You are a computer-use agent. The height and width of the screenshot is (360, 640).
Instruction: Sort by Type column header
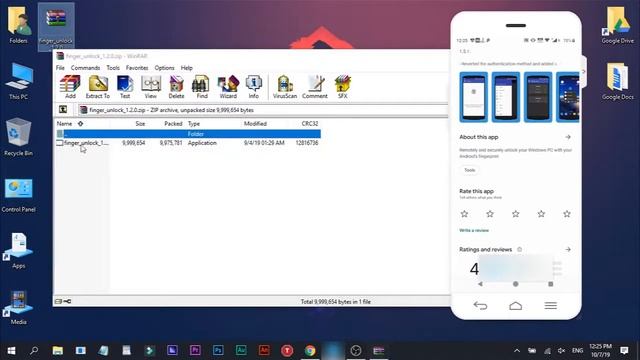[x=194, y=124]
